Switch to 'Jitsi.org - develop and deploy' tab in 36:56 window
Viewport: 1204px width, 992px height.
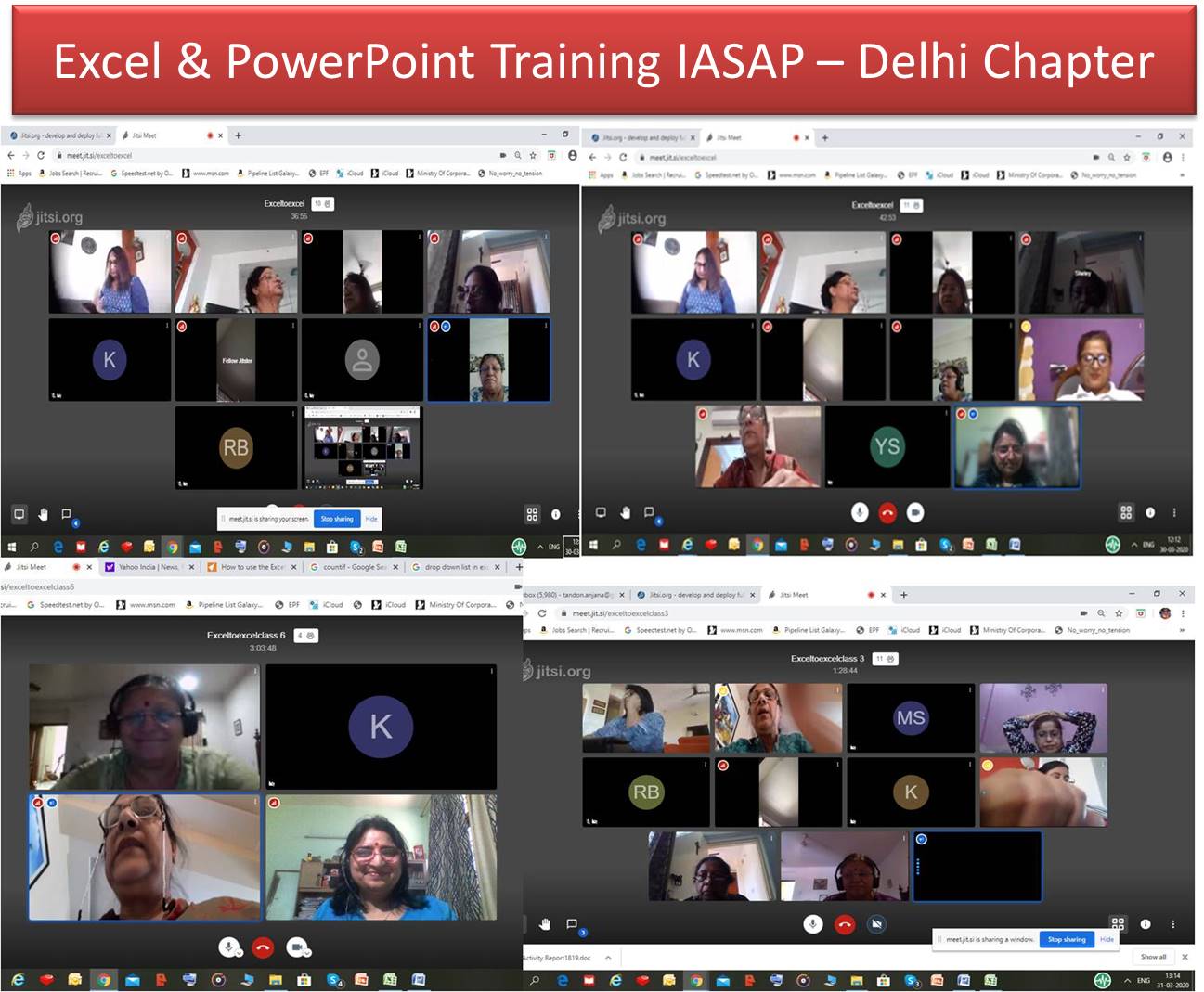tap(59, 135)
